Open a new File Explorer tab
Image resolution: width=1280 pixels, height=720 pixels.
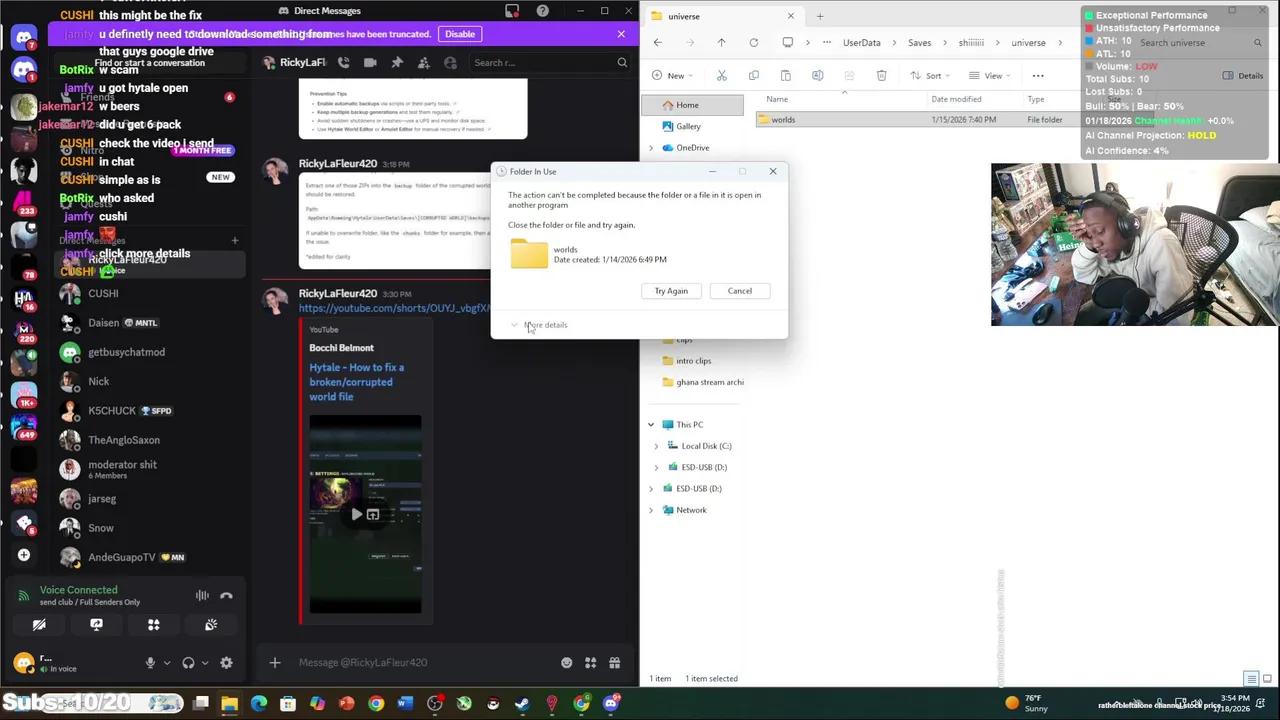click(820, 16)
